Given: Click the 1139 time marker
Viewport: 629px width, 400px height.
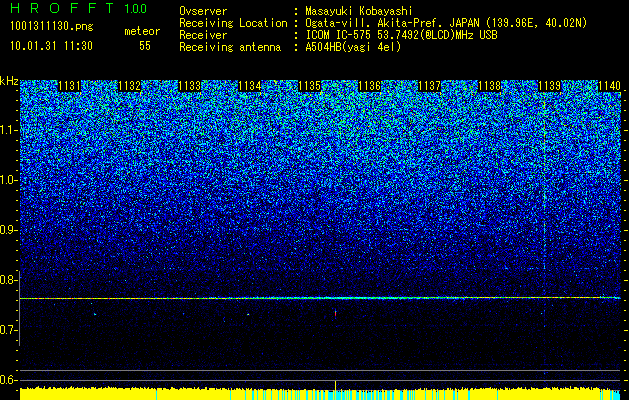Looking at the screenshot, I should point(549,86).
